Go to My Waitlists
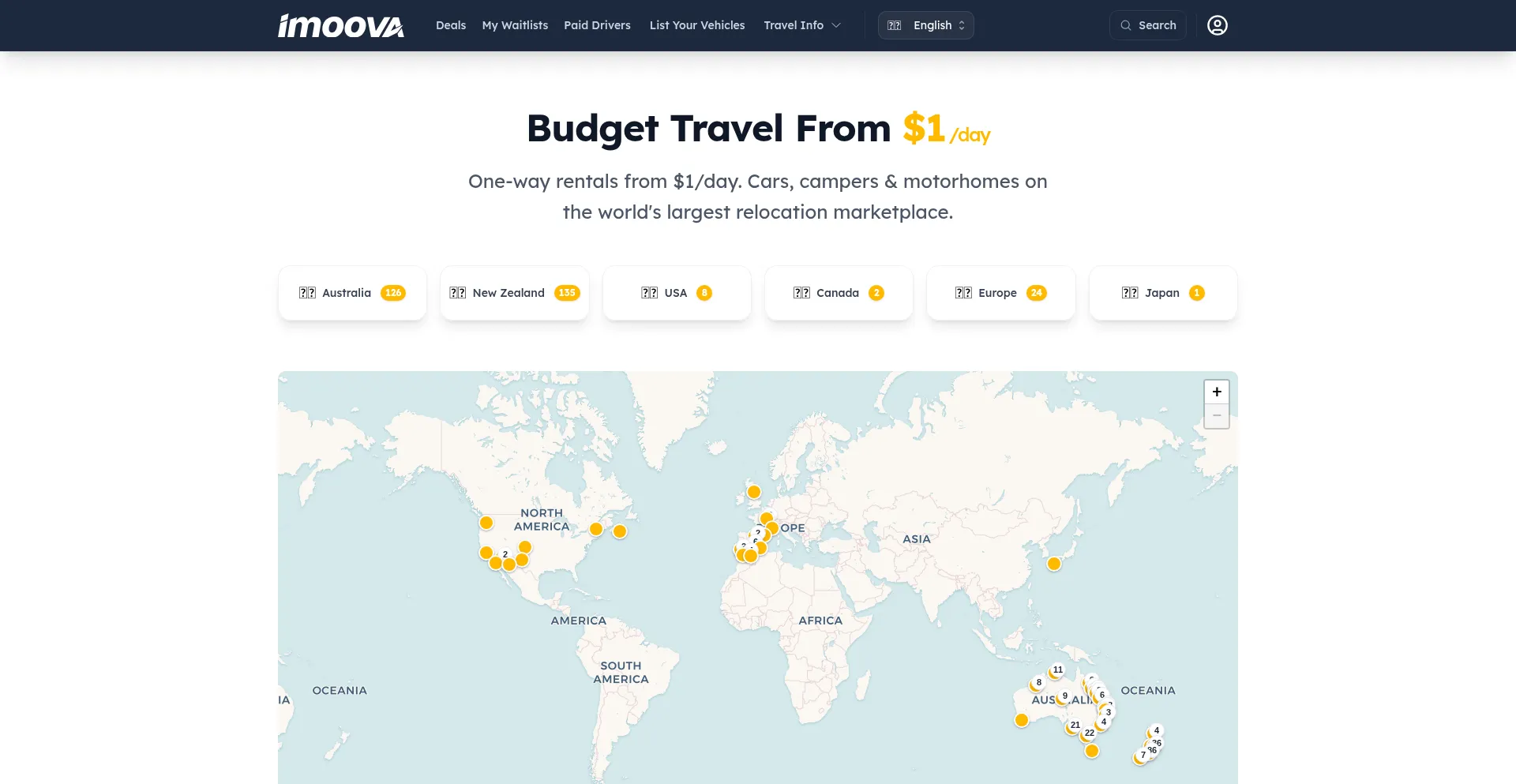1516x784 pixels. click(x=515, y=25)
